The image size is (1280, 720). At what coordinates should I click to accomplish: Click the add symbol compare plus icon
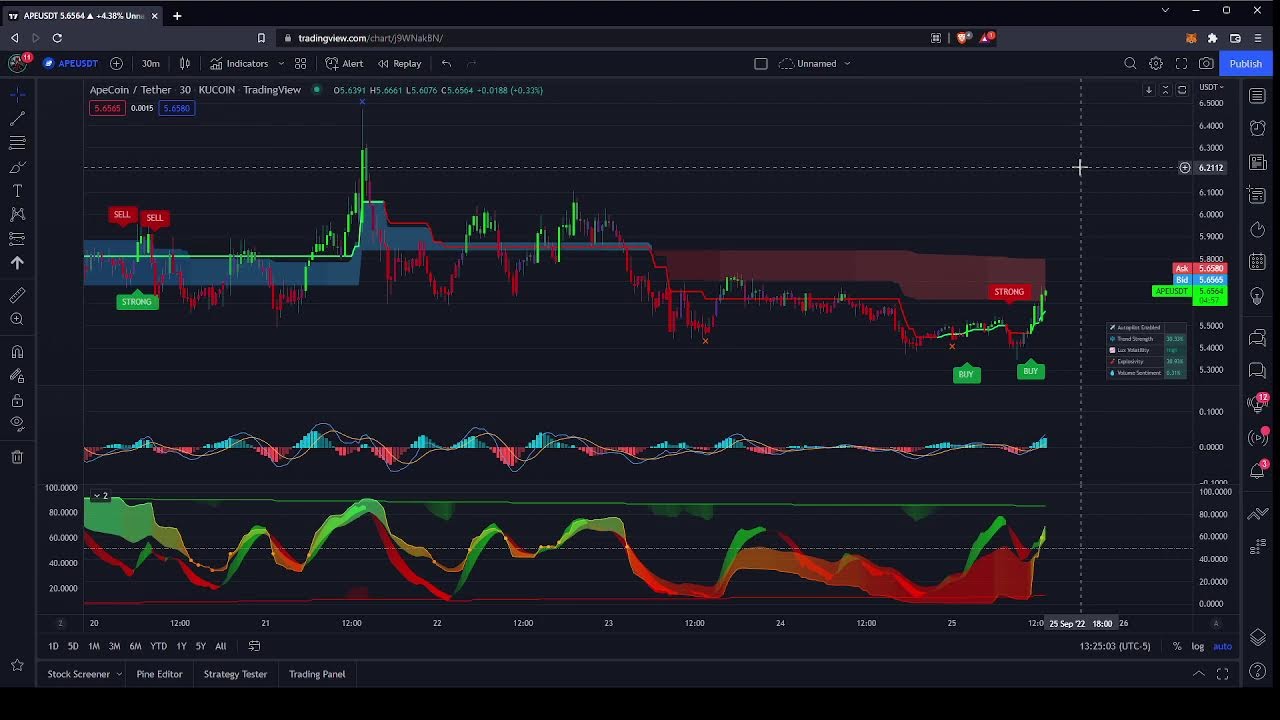pyautogui.click(x=116, y=63)
